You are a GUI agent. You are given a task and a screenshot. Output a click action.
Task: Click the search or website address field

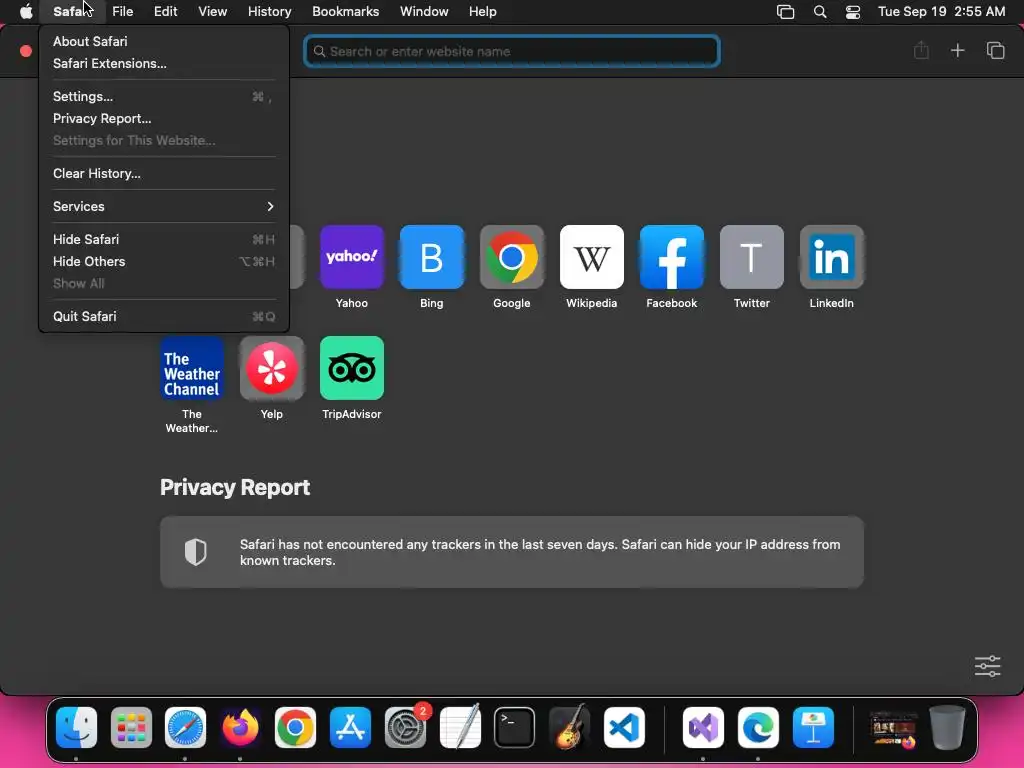512,51
